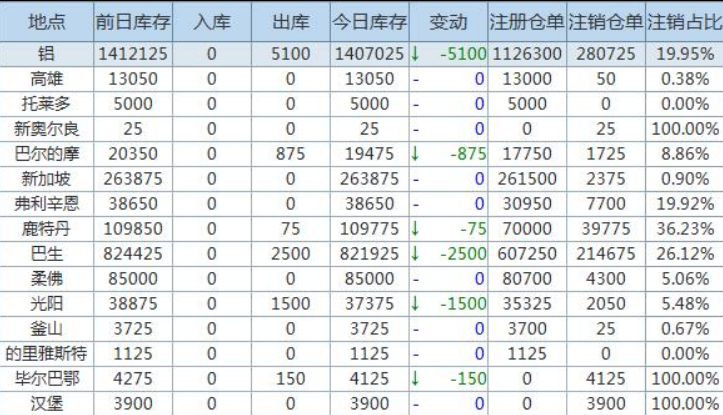The width and height of the screenshot is (723, 415).
Task: Click the 36.23% cancellation ratio cell
Action: 684,228
